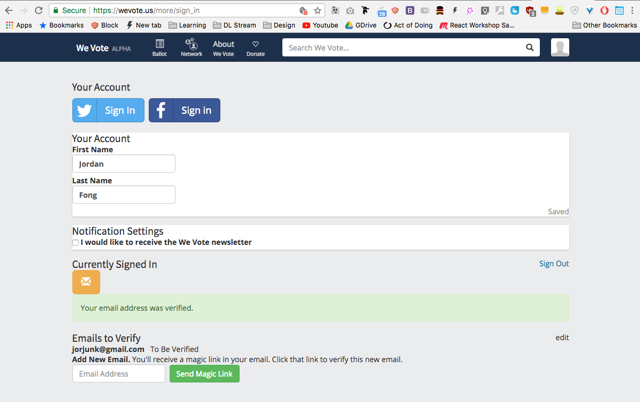Sign in with Facebook
This screenshot has height=402, width=640.
[x=184, y=110]
